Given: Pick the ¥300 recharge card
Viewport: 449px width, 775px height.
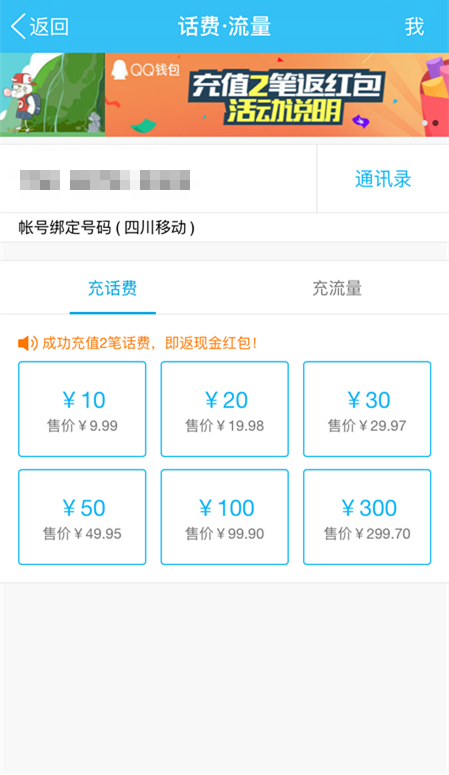Looking at the screenshot, I should click(x=367, y=517).
